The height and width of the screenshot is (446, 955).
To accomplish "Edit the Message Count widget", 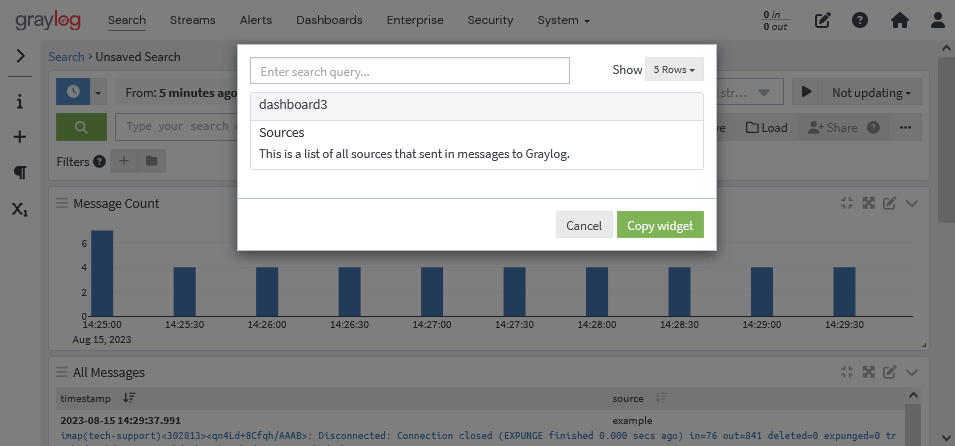I will 889,204.
